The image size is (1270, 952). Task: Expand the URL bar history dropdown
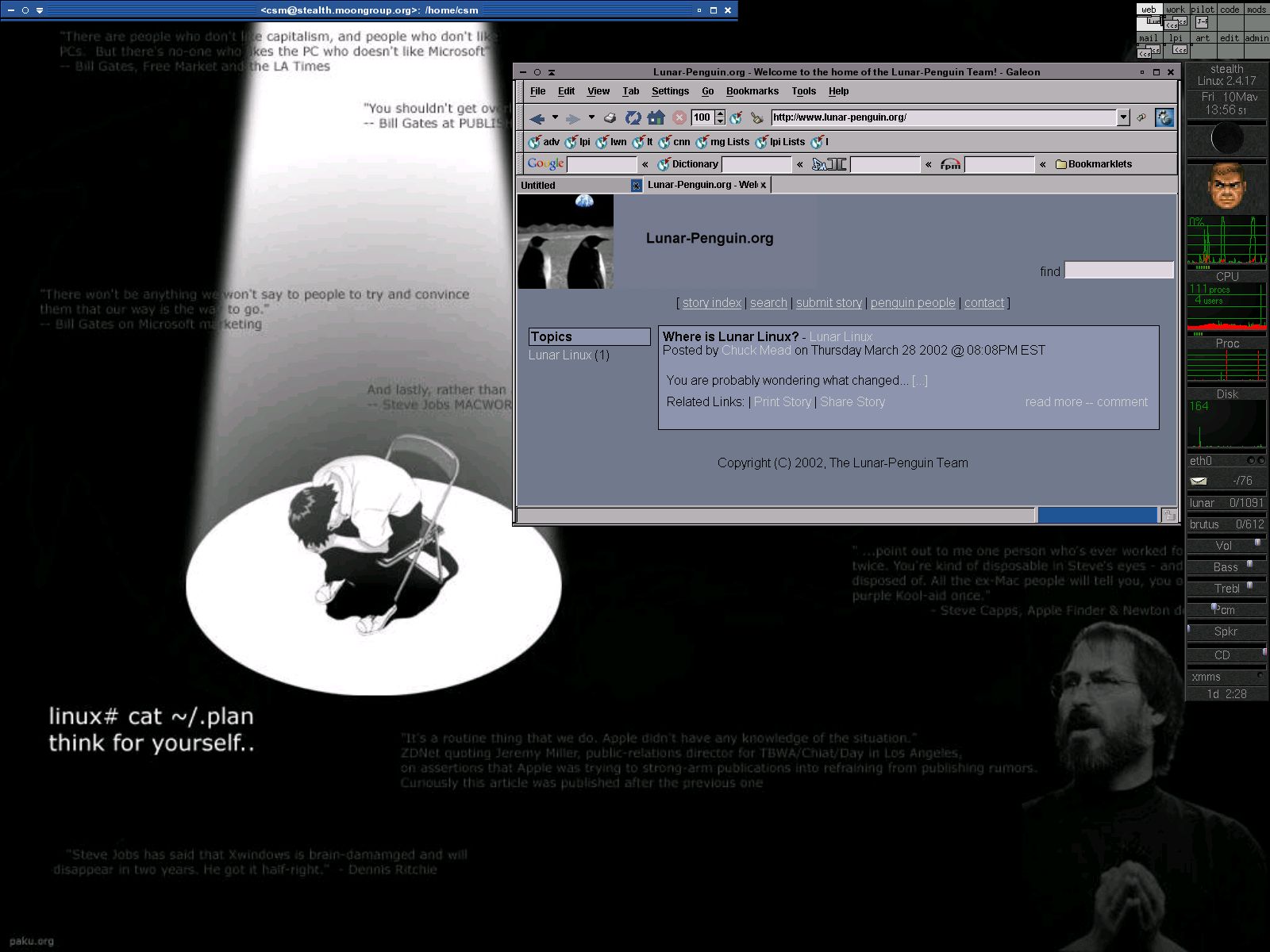point(1123,117)
